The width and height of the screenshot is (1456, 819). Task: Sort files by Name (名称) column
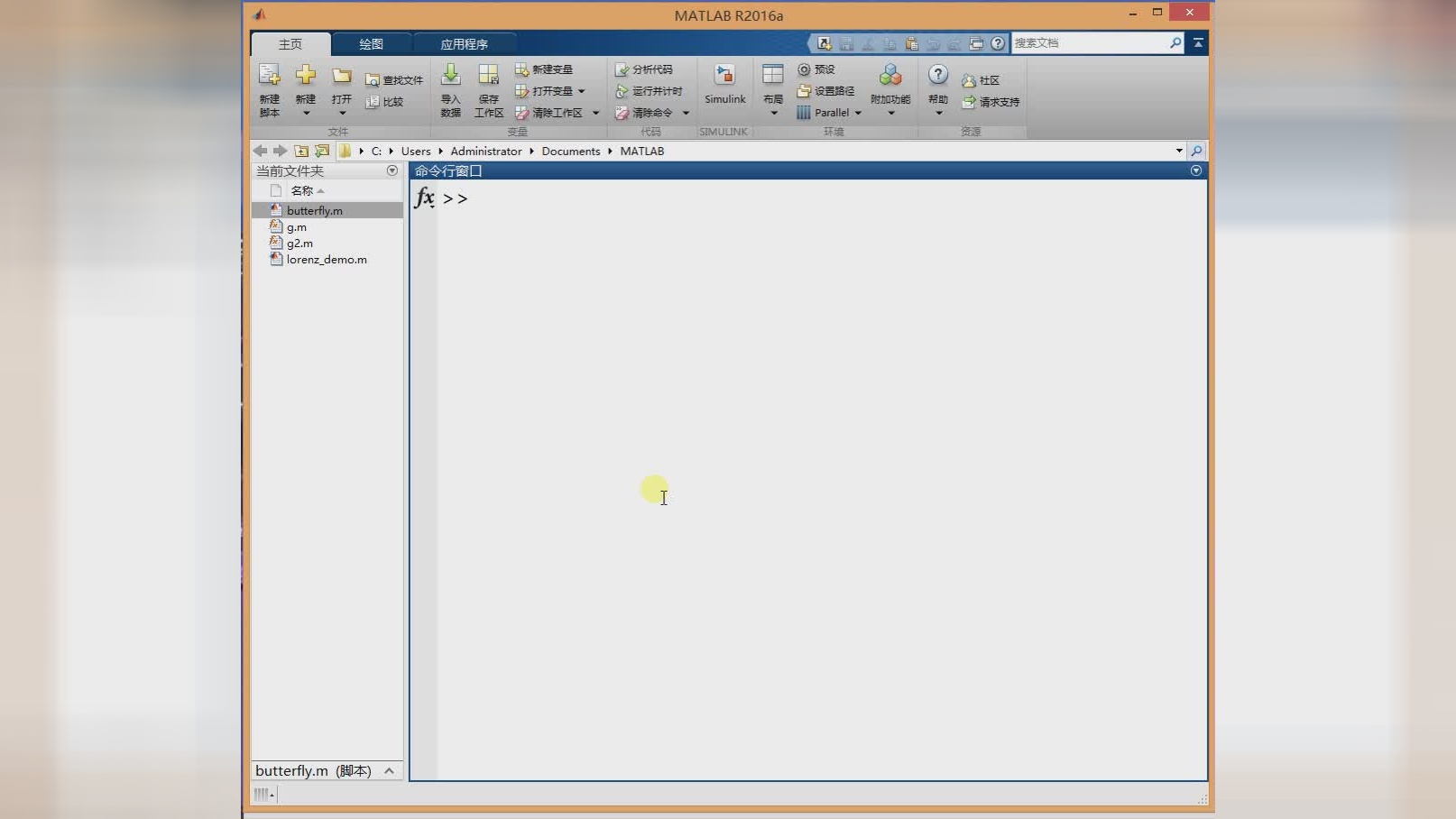click(x=302, y=190)
